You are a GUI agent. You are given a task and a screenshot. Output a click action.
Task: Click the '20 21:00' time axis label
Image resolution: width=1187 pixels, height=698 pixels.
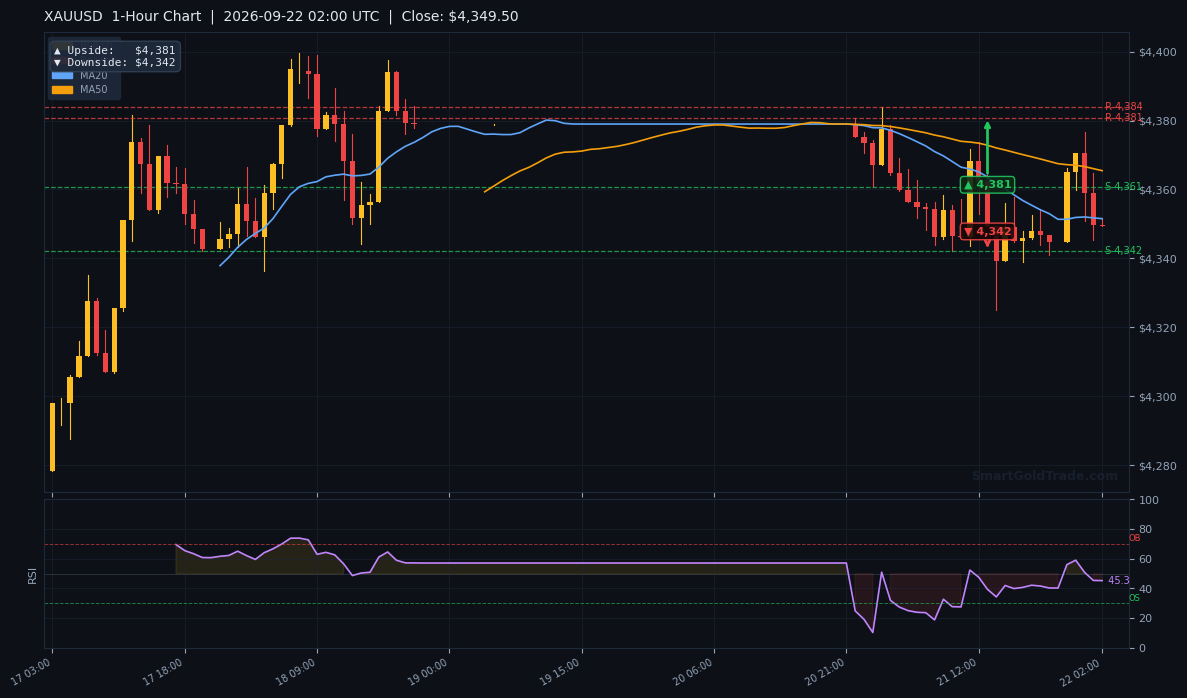tap(825, 672)
